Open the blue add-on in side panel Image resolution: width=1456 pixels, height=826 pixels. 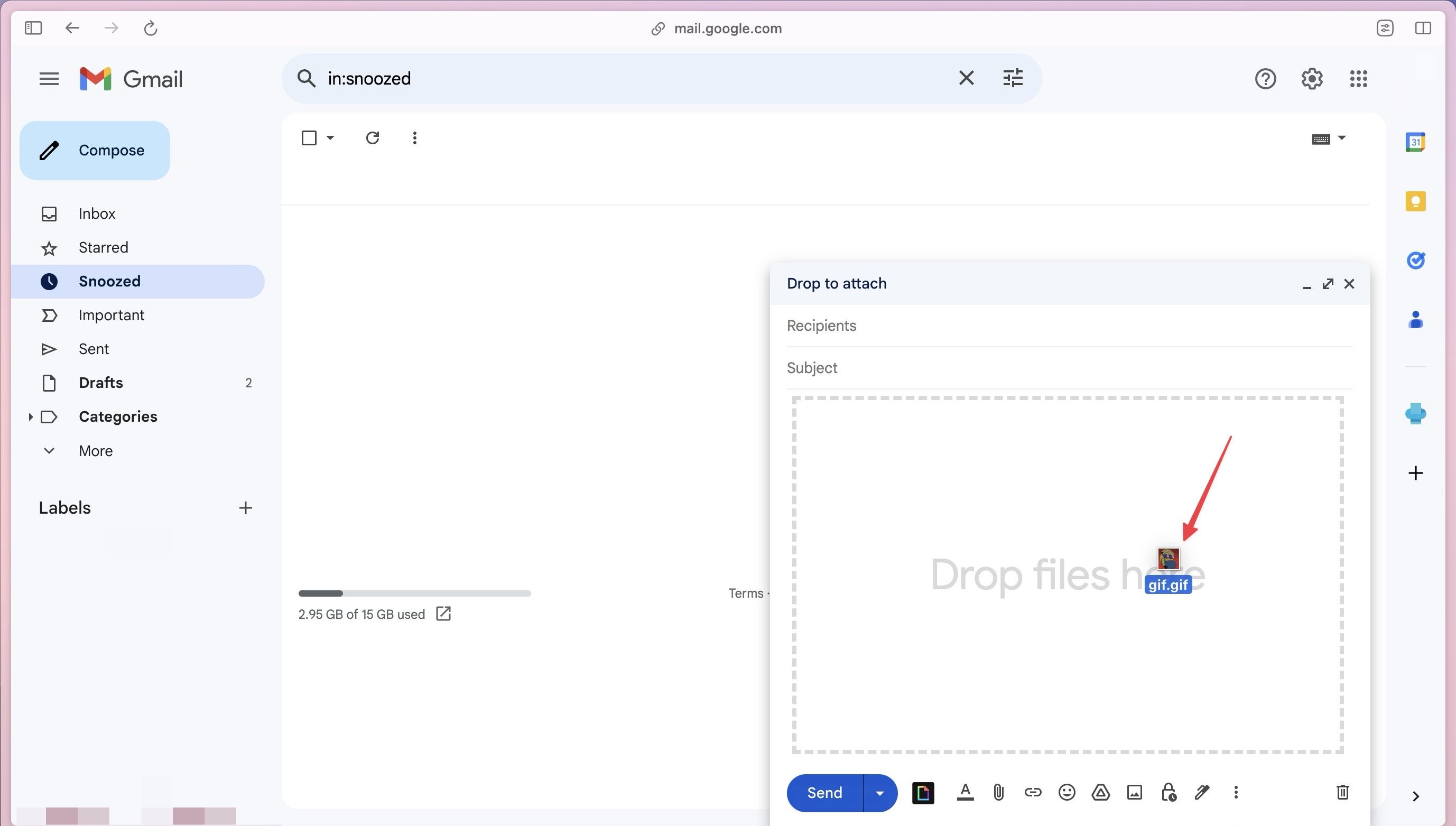click(1415, 414)
